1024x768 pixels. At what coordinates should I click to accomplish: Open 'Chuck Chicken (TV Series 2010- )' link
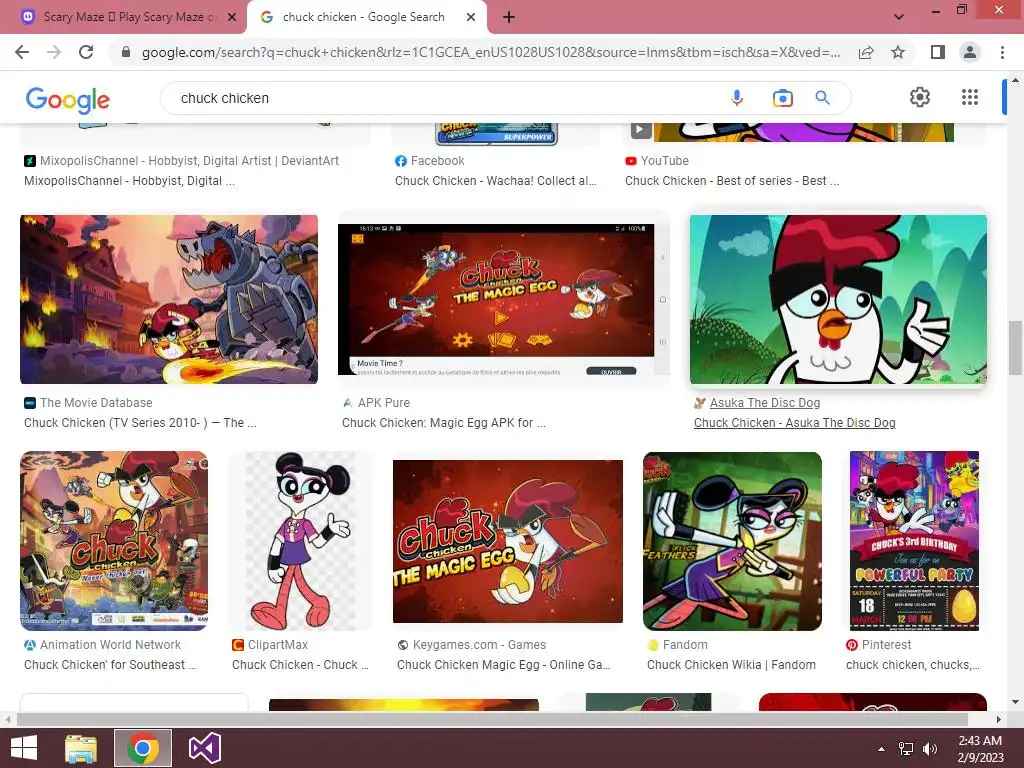pos(140,423)
